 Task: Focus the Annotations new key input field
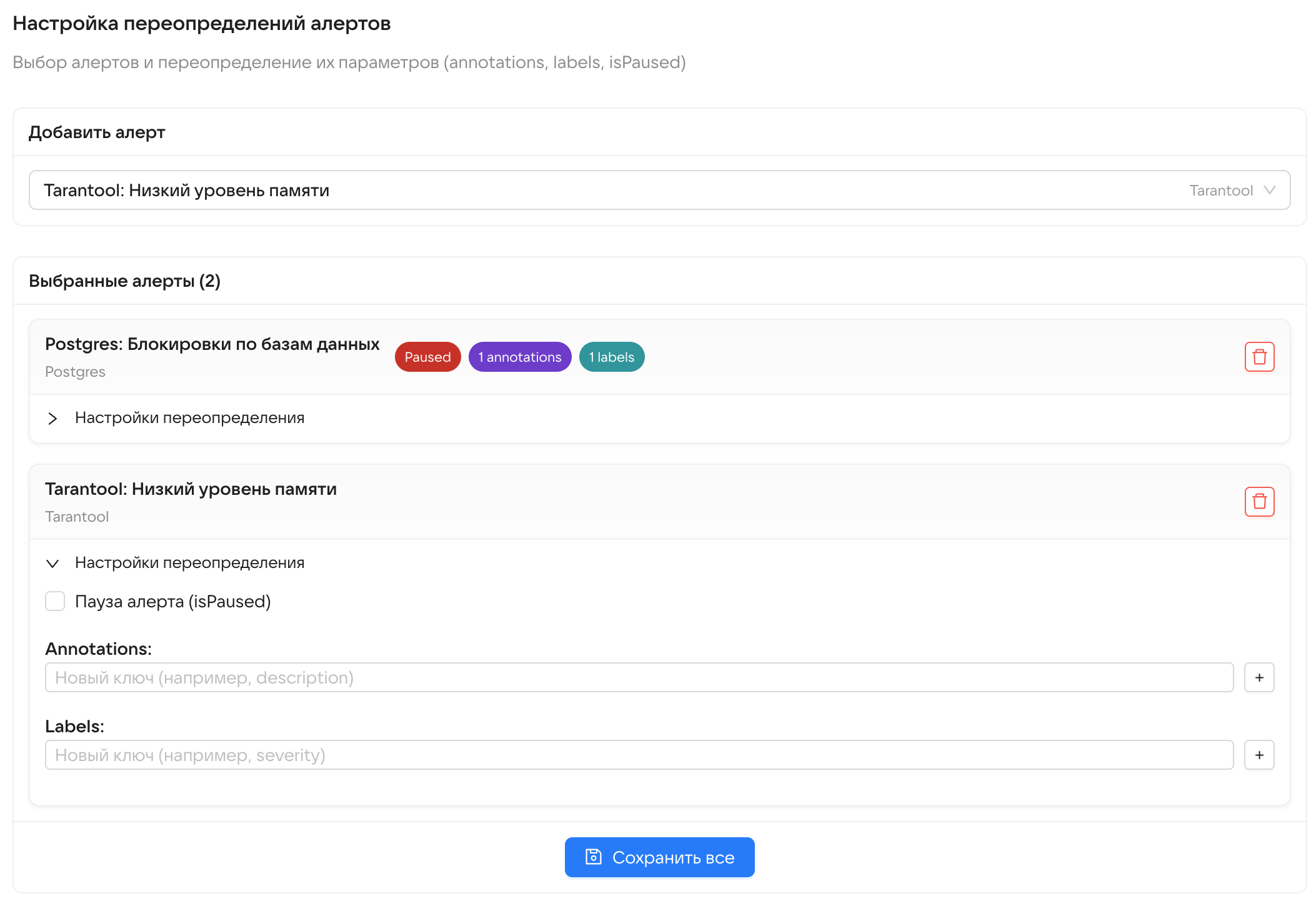point(639,677)
